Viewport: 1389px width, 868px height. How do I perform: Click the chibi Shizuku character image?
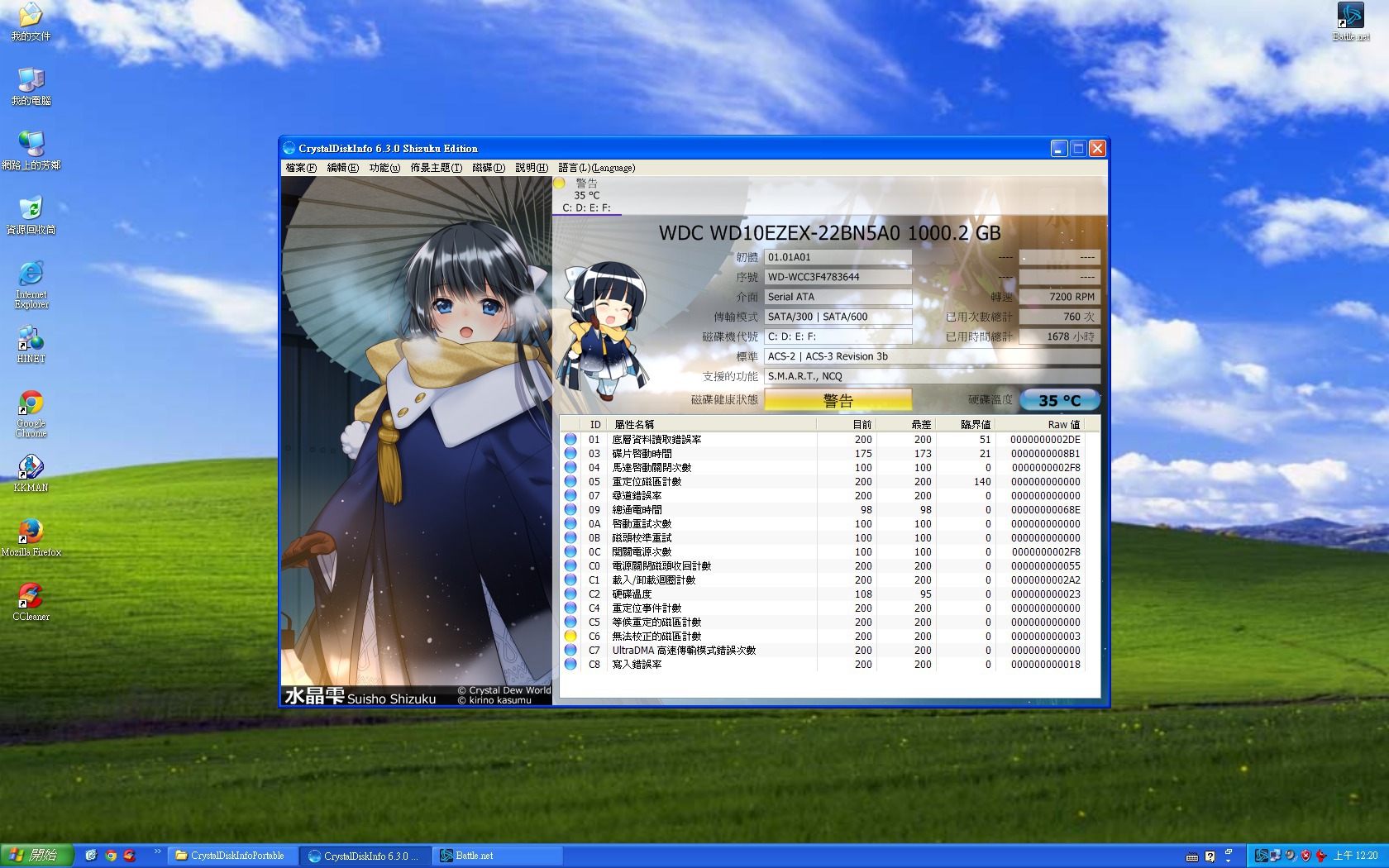tap(602, 331)
